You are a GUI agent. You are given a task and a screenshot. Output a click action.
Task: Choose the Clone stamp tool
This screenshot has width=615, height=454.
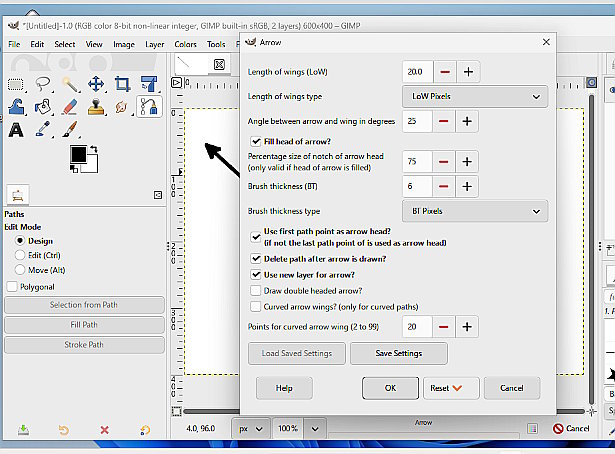96,106
